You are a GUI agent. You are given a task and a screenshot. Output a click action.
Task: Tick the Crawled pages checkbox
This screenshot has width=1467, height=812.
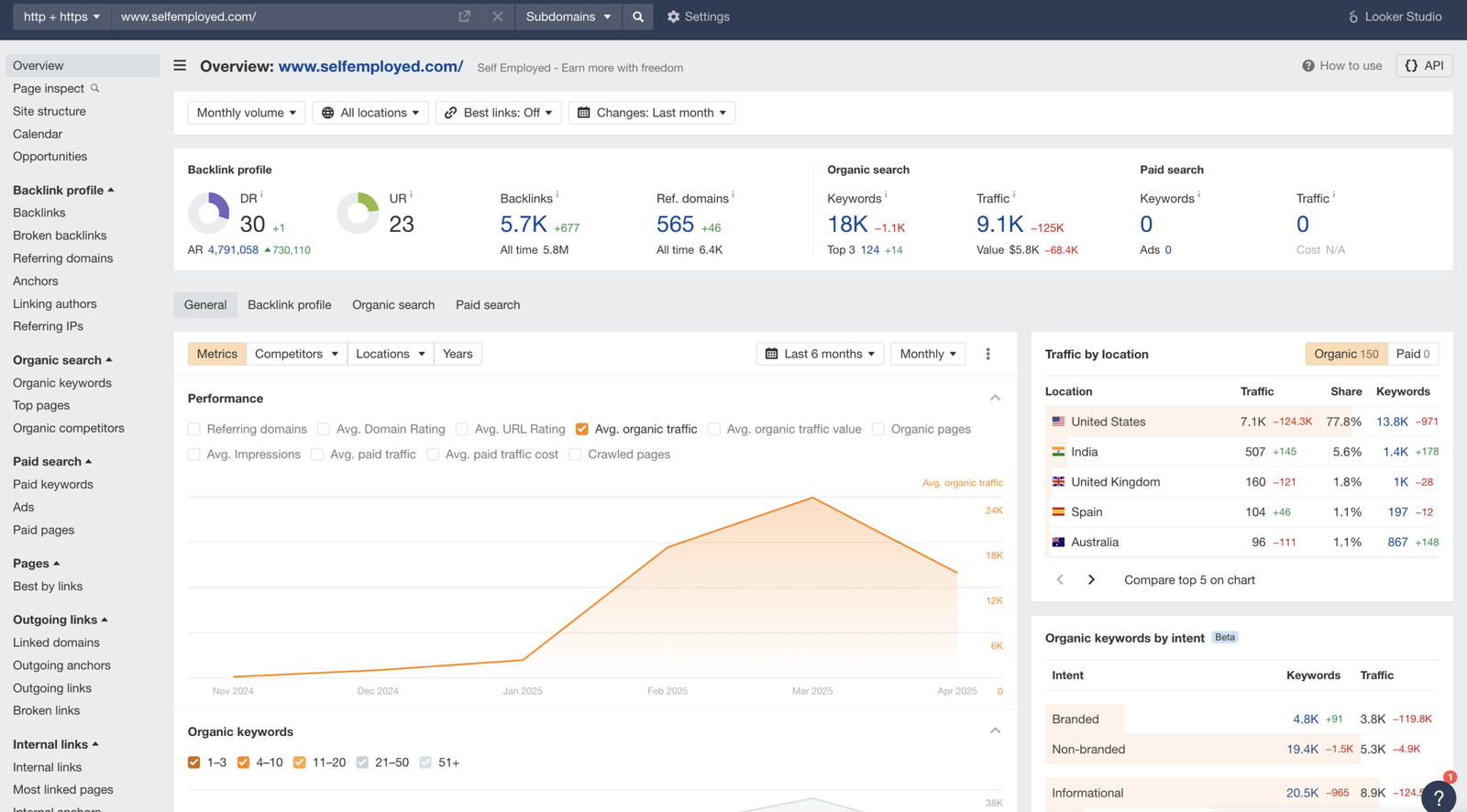click(x=575, y=455)
